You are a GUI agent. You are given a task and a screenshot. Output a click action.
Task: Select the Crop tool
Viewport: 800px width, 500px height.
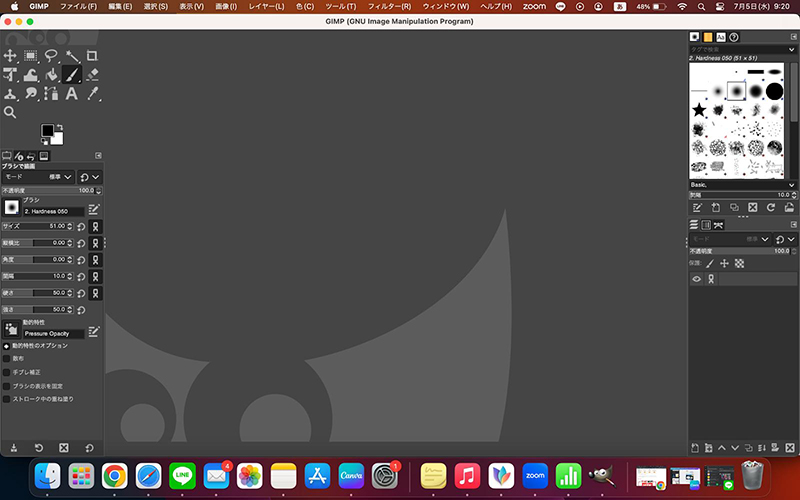click(x=92, y=56)
